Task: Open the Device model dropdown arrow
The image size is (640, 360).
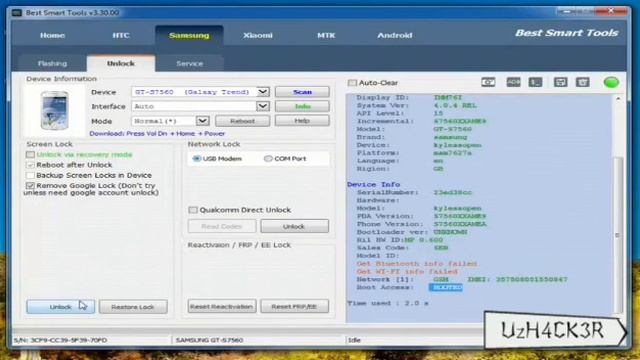Action: coord(263,92)
